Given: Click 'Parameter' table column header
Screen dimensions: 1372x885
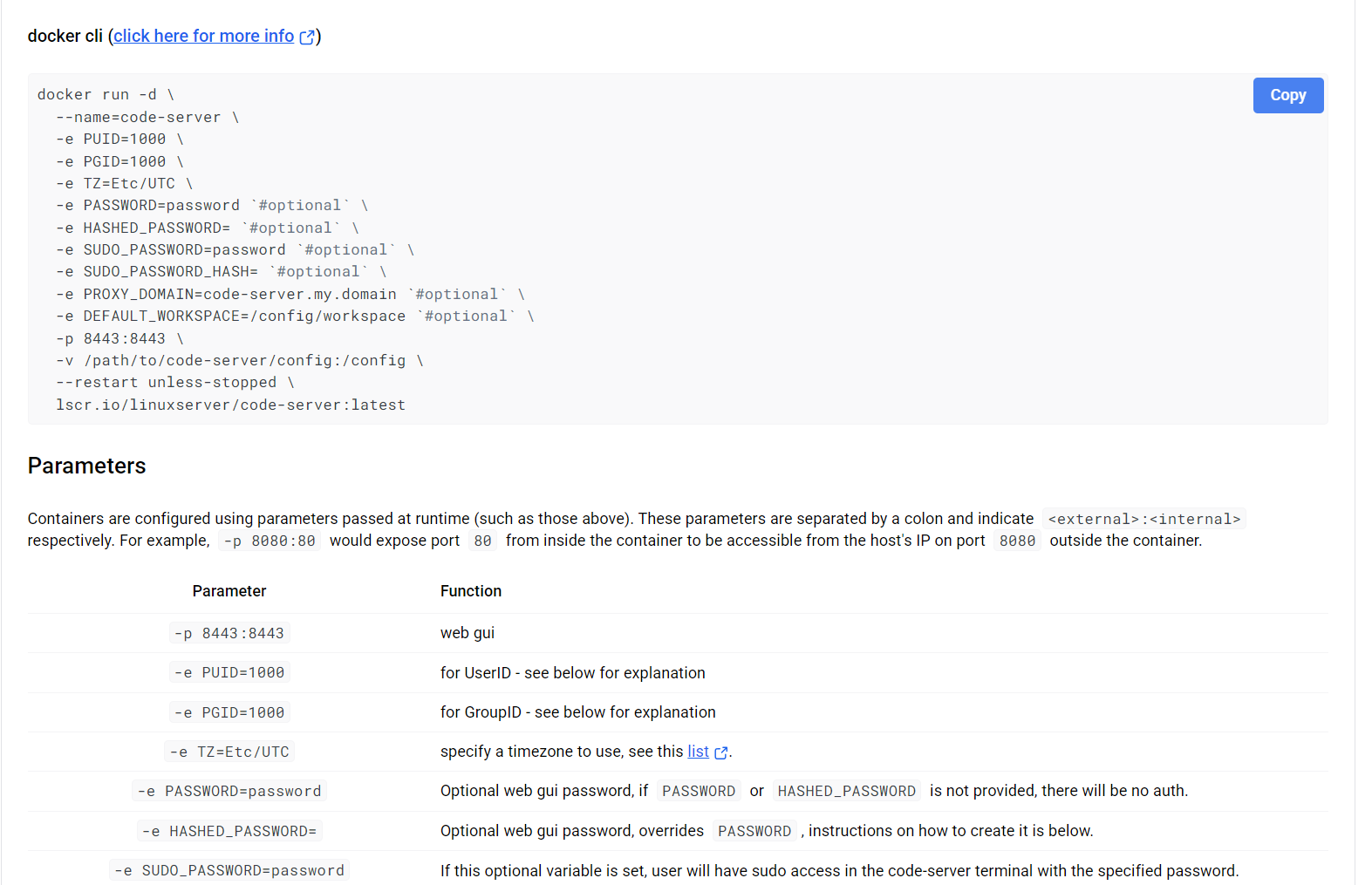Looking at the screenshot, I should tap(229, 591).
